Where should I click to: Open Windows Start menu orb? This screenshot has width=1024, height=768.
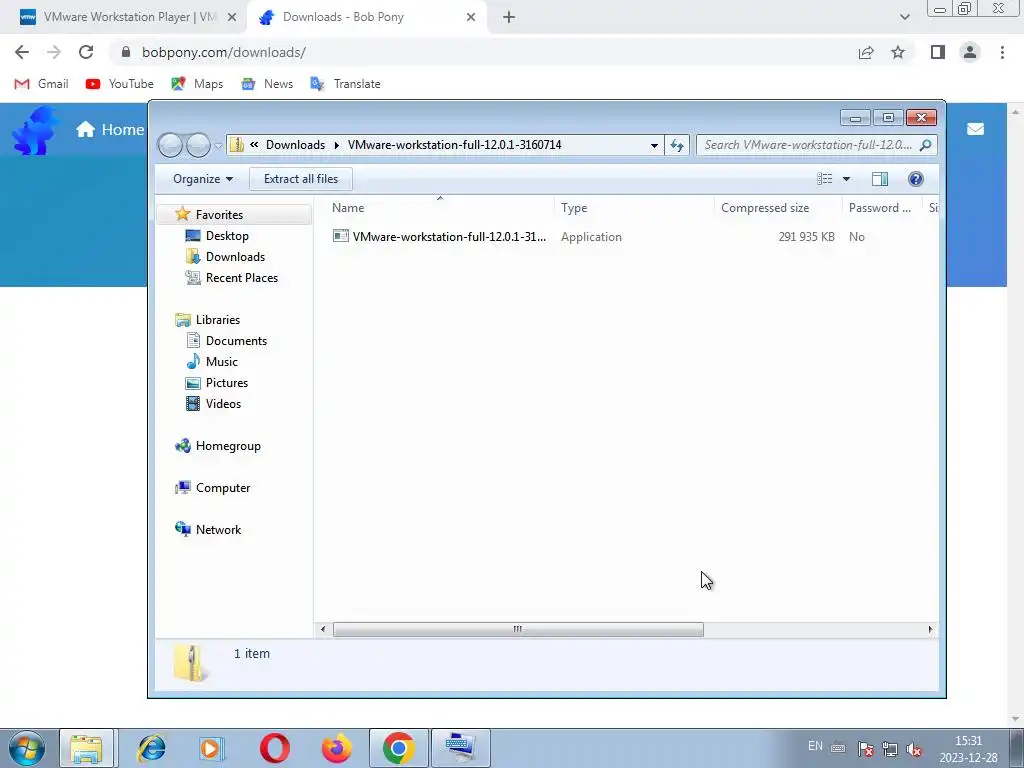click(x=27, y=748)
